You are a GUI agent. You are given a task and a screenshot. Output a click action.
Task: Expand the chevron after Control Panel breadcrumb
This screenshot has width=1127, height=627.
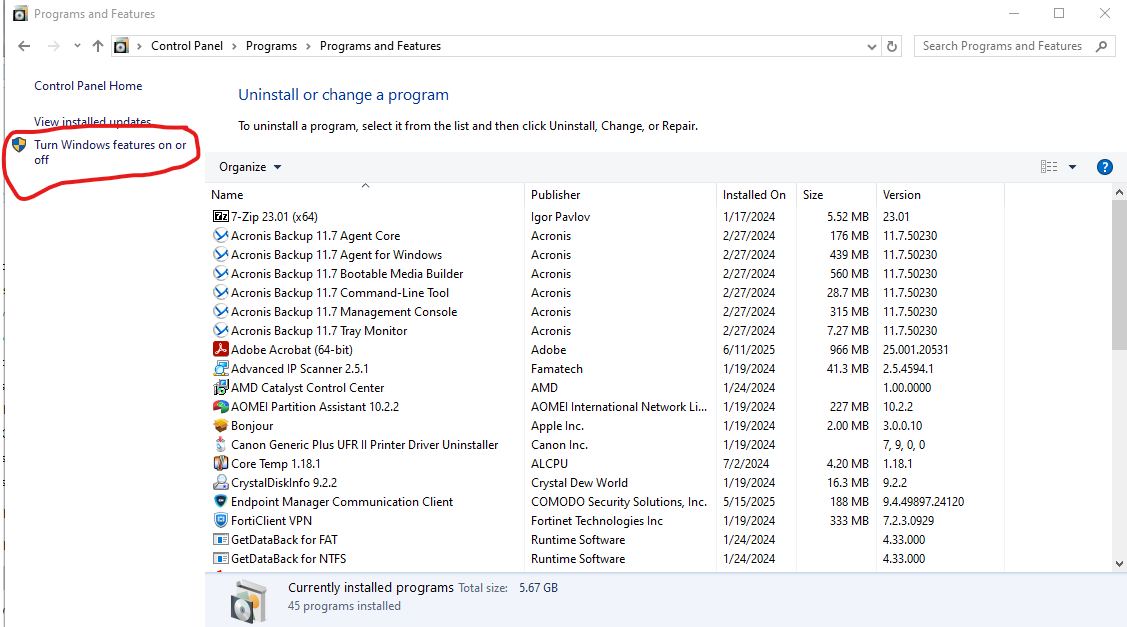tap(234, 46)
